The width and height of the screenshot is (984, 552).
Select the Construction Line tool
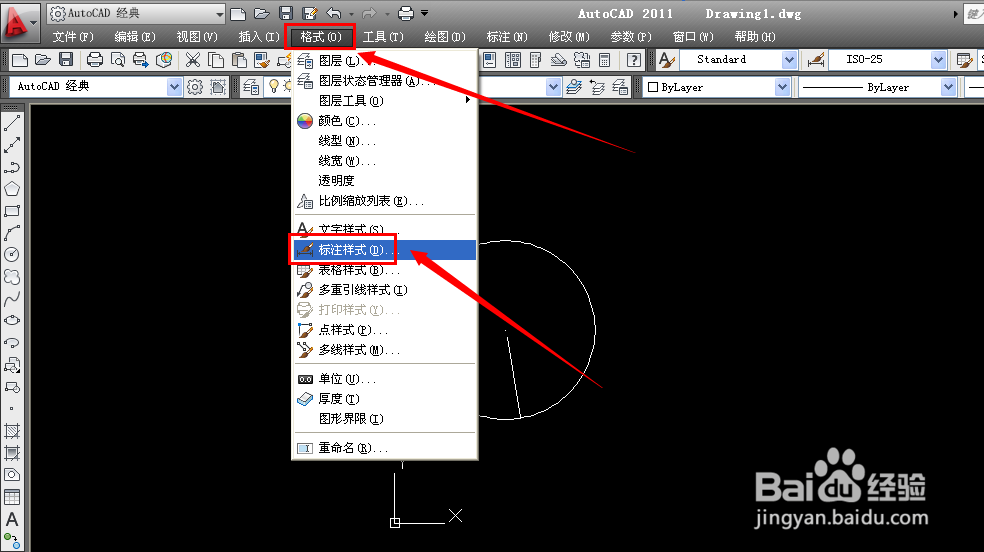tap(12, 146)
